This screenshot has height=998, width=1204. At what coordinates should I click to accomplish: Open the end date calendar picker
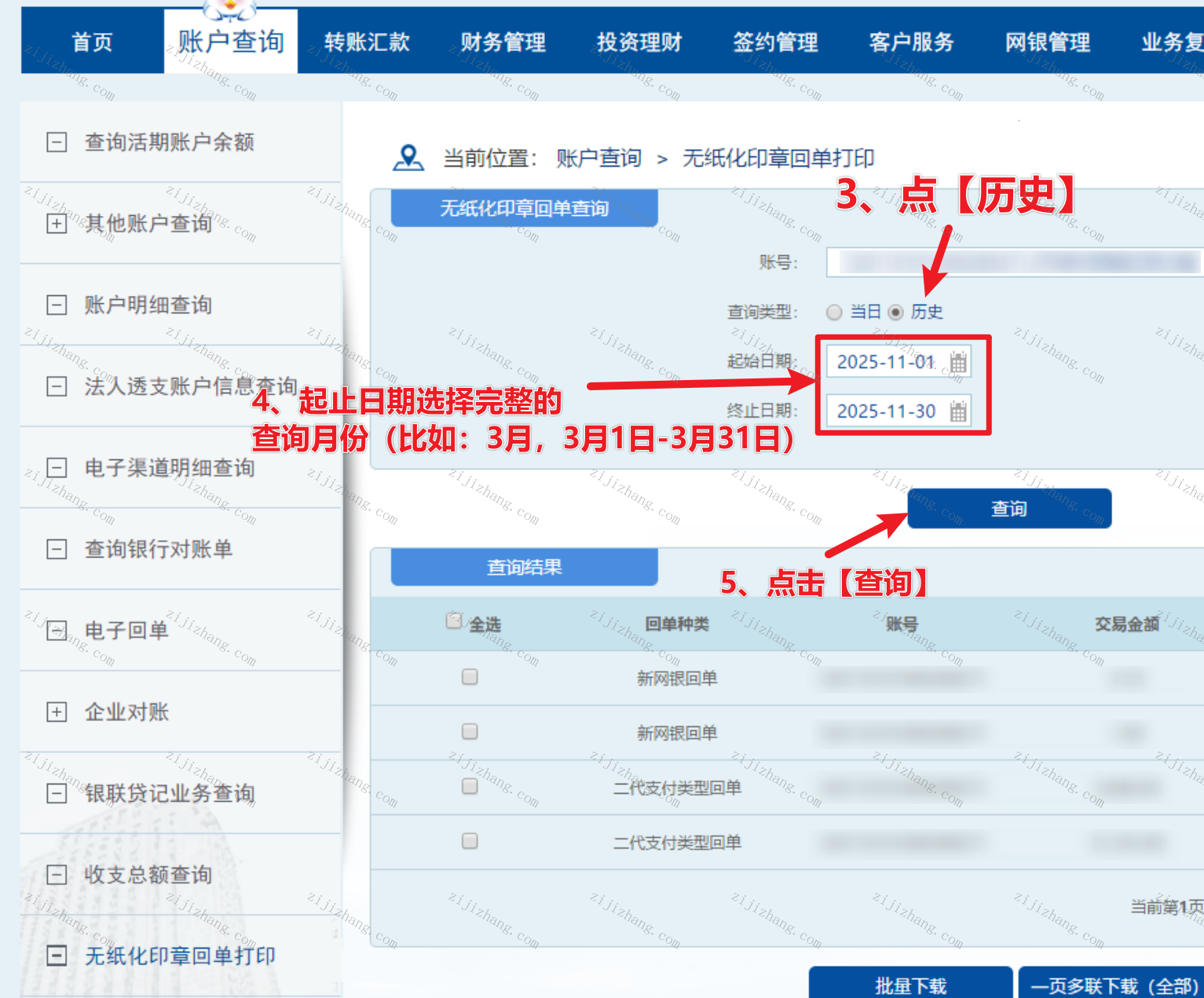click(x=957, y=411)
